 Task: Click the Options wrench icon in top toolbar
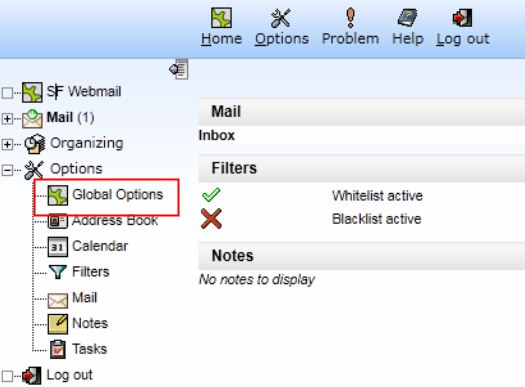[x=281, y=18]
